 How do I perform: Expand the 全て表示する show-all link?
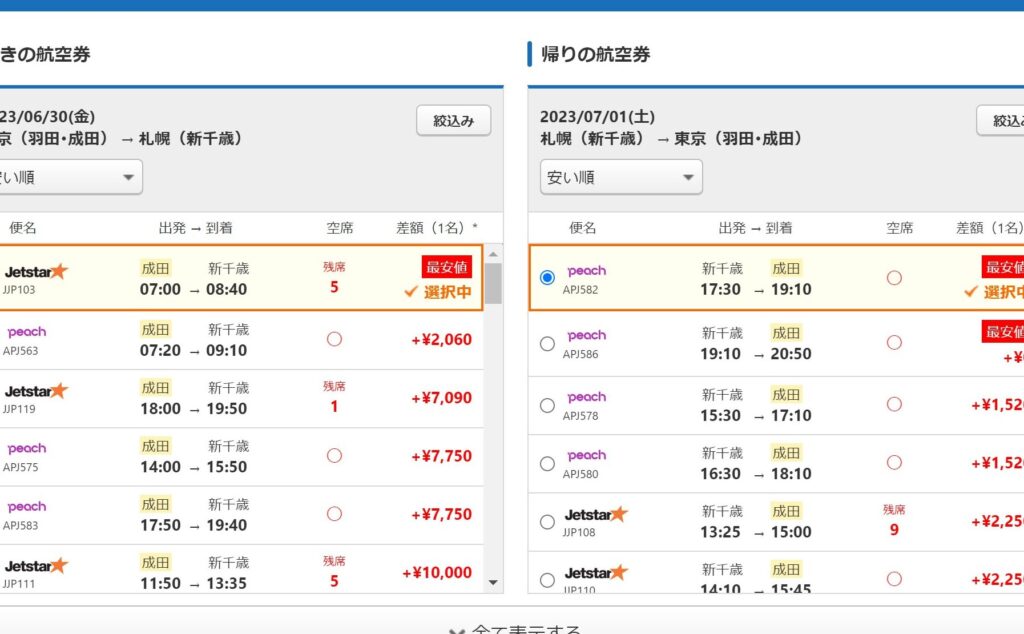point(516,629)
